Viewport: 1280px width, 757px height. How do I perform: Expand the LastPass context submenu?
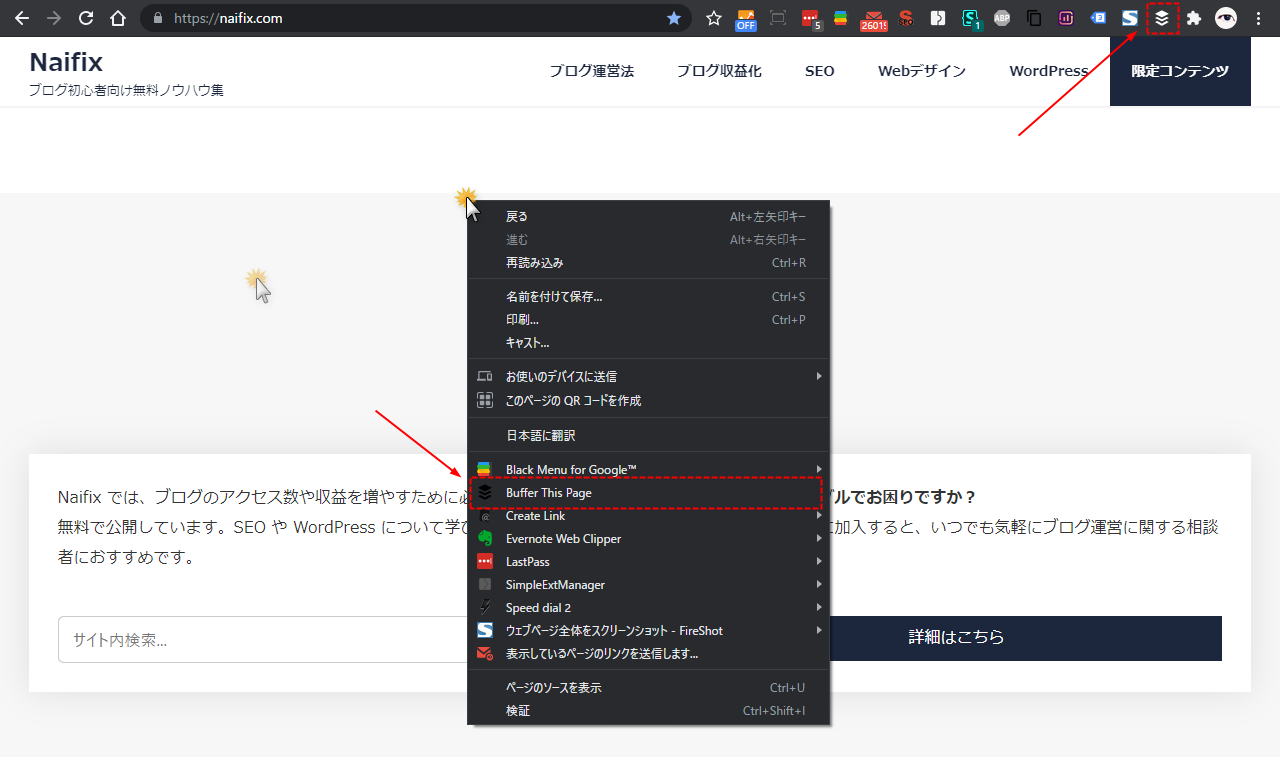[649, 562]
